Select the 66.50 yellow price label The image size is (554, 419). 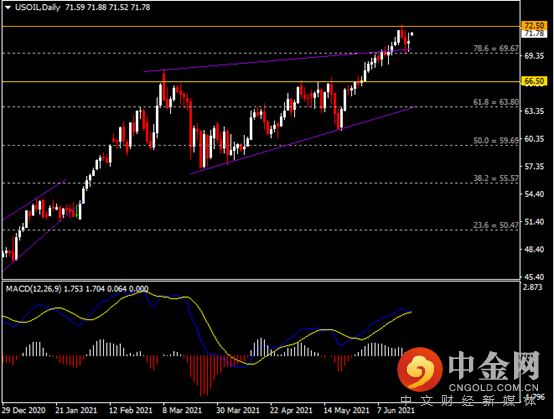[534, 81]
